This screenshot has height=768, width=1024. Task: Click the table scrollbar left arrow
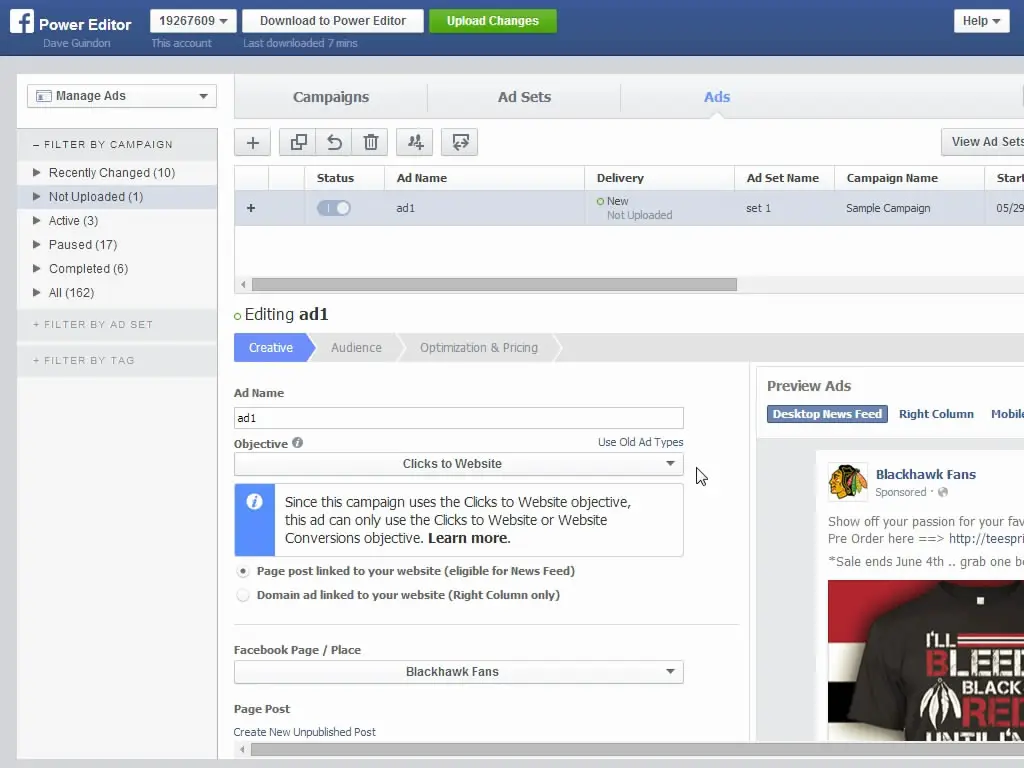[x=243, y=285]
